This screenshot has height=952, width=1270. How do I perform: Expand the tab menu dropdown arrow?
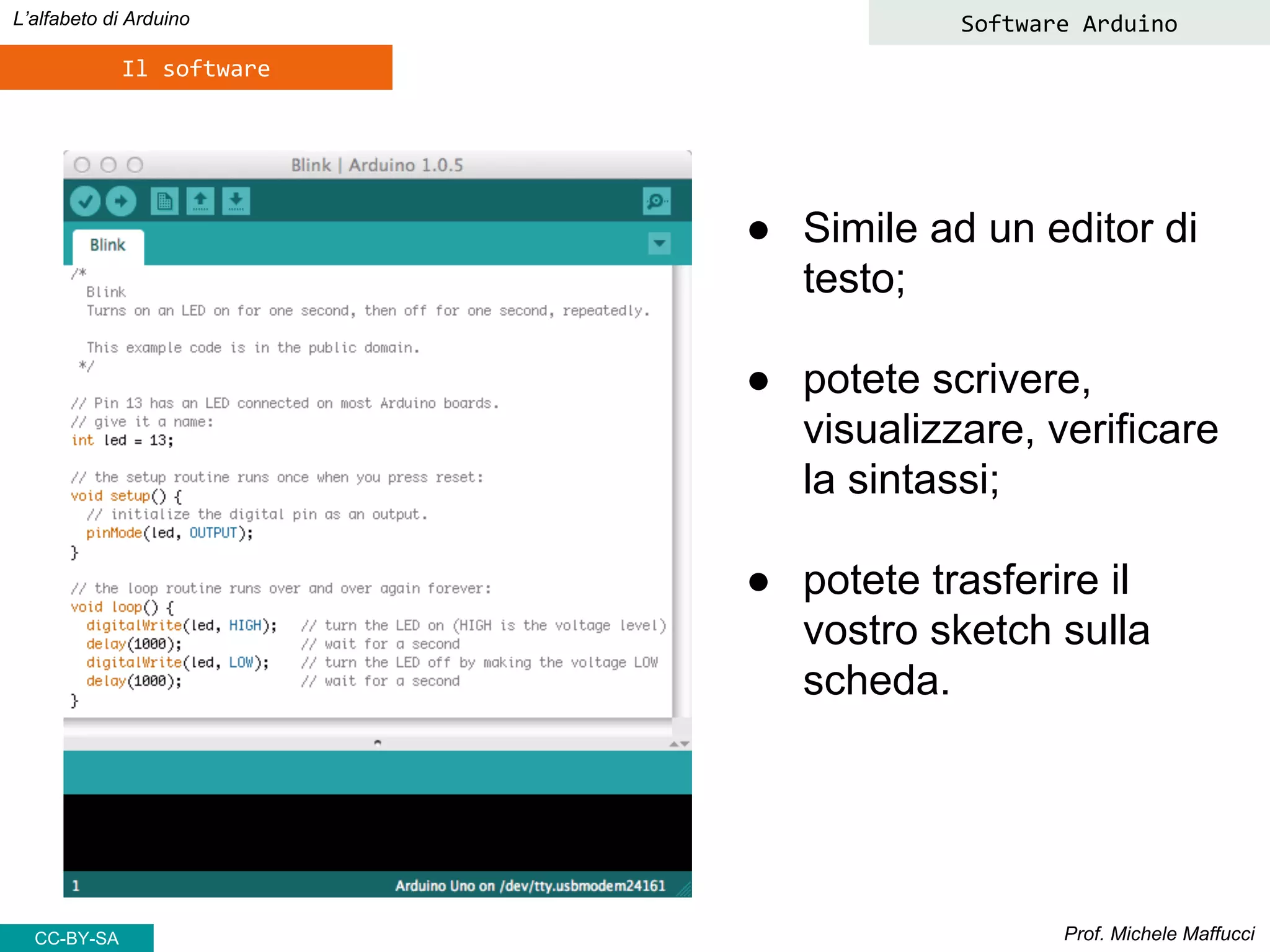(660, 244)
